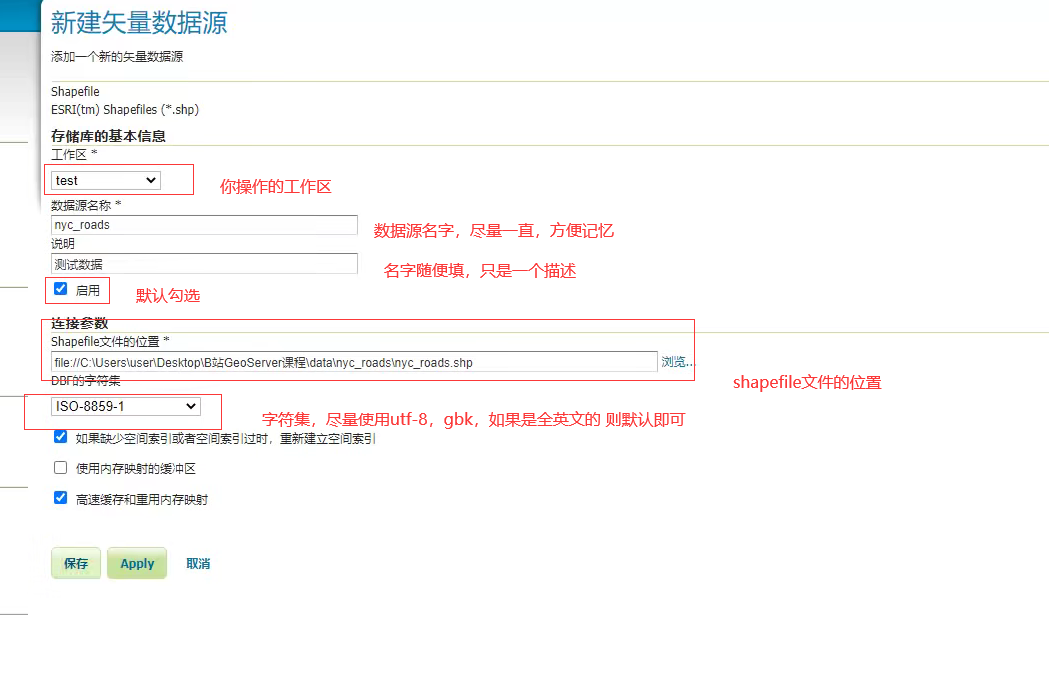
Task: Toggle the 启用 checkbox
Action: click(61, 289)
